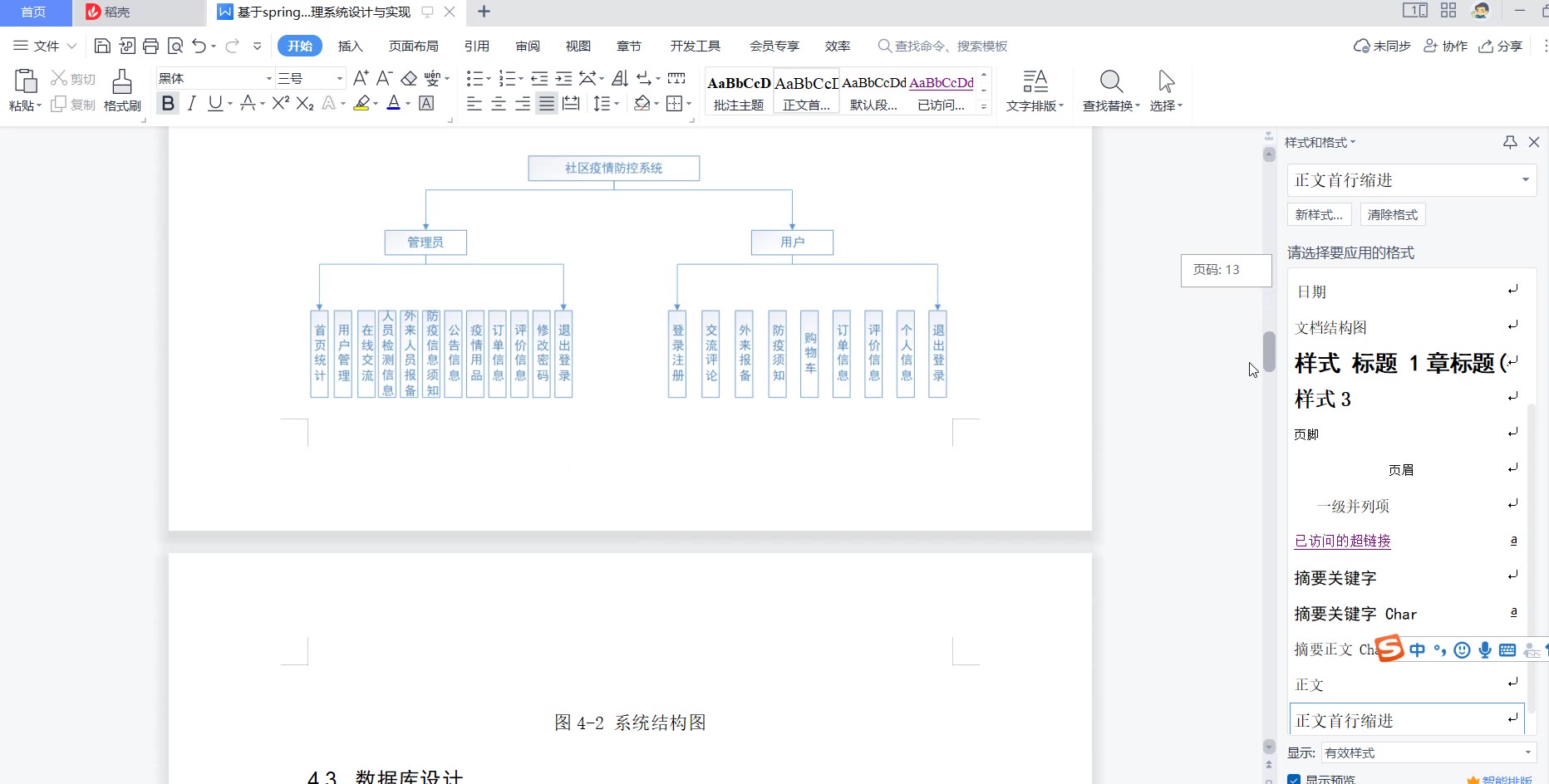
Task: Open the font name dropdown (黑体)
Action: pyautogui.click(x=268, y=78)
